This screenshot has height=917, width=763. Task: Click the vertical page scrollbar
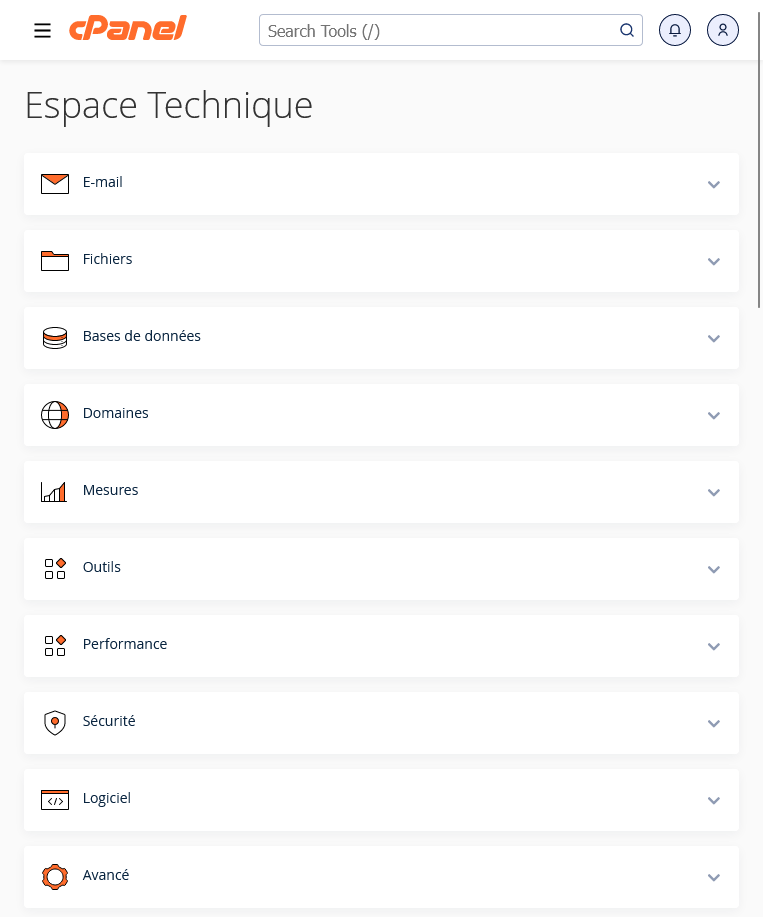point(759,185)
